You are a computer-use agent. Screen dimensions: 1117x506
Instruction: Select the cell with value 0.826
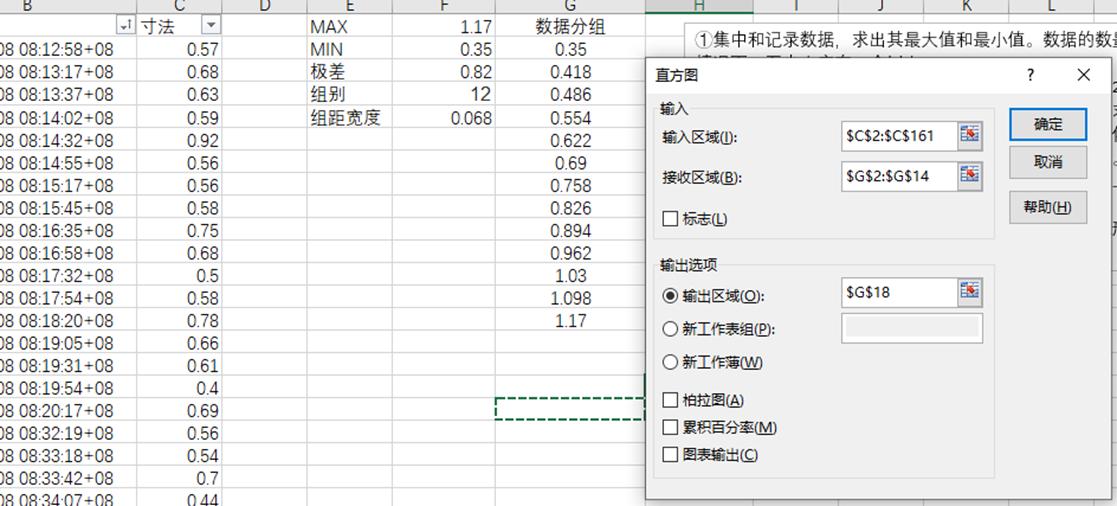[570, 208]
